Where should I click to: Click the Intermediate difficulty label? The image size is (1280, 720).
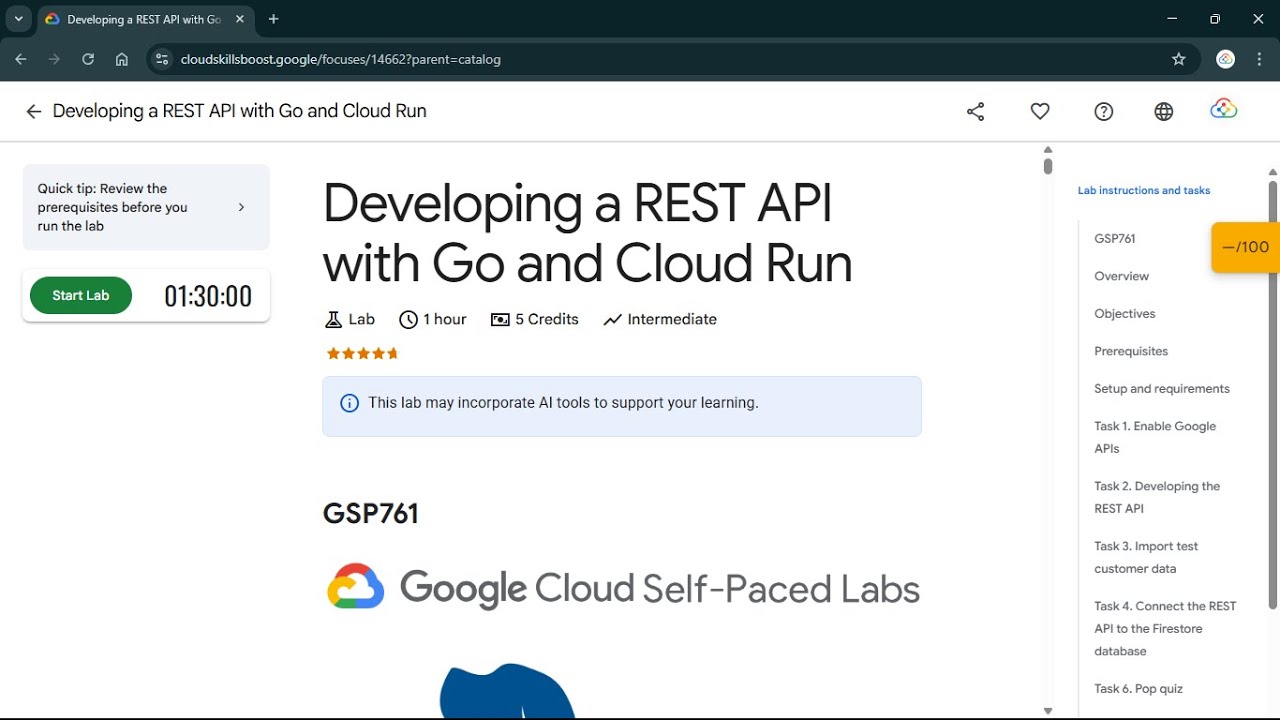click(672, 320)
